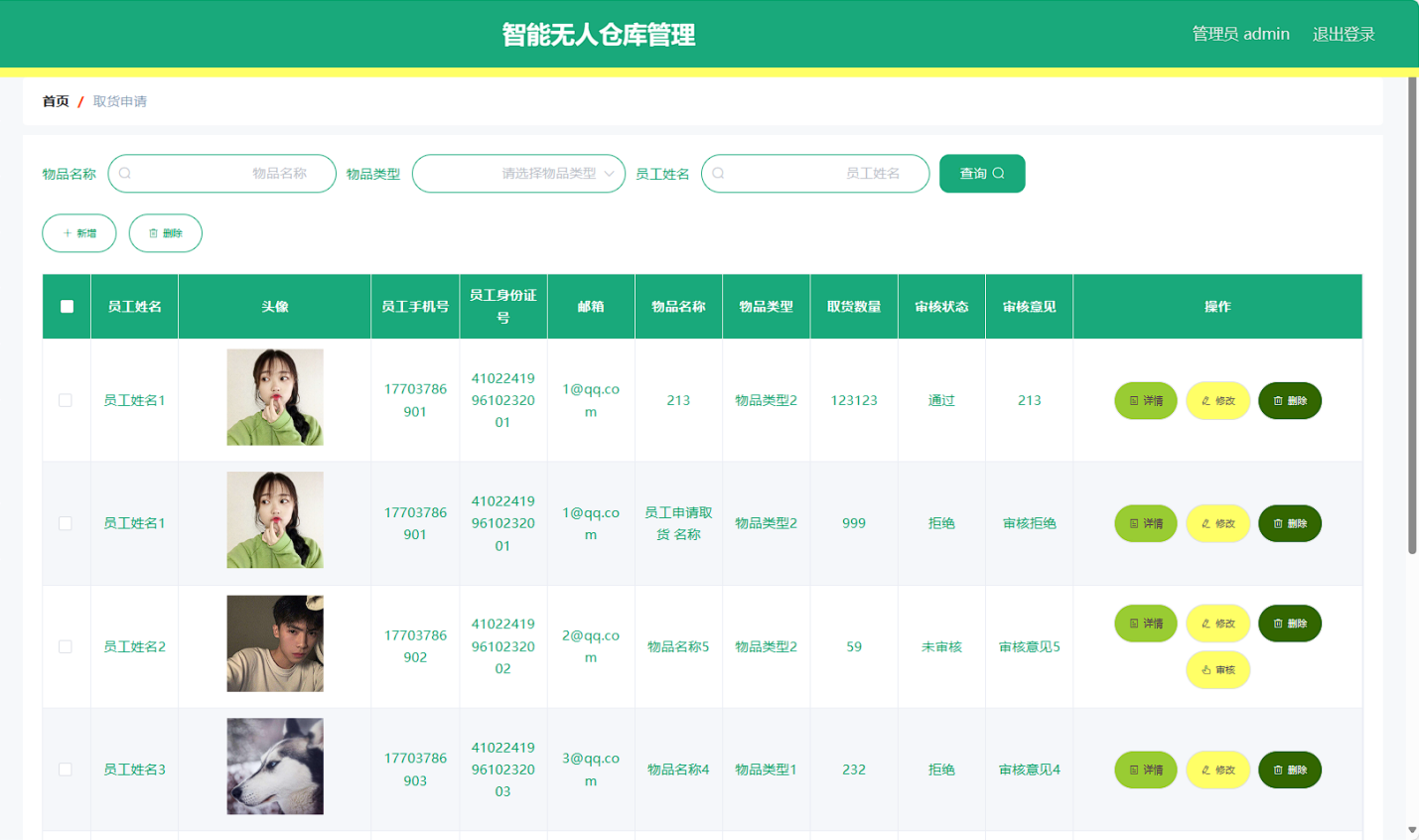Click the 修改 button in the row with 123123
The image size is (1419, 840).
point(1217,400)
